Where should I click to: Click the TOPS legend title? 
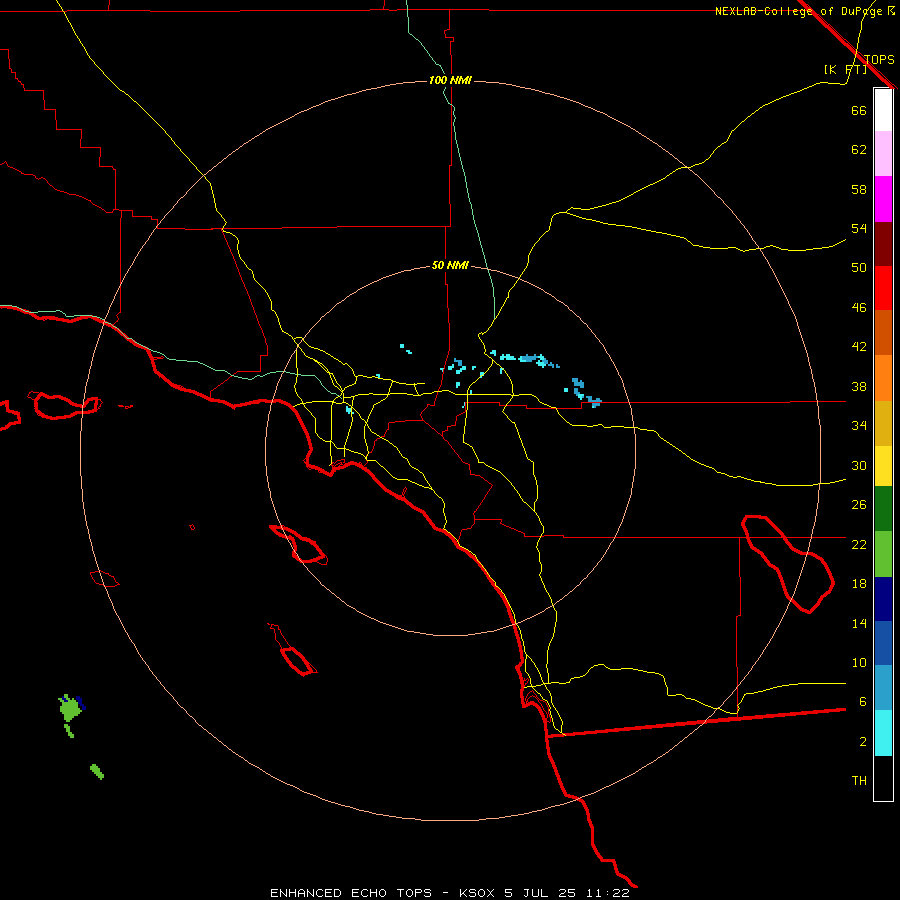point(879,59)
